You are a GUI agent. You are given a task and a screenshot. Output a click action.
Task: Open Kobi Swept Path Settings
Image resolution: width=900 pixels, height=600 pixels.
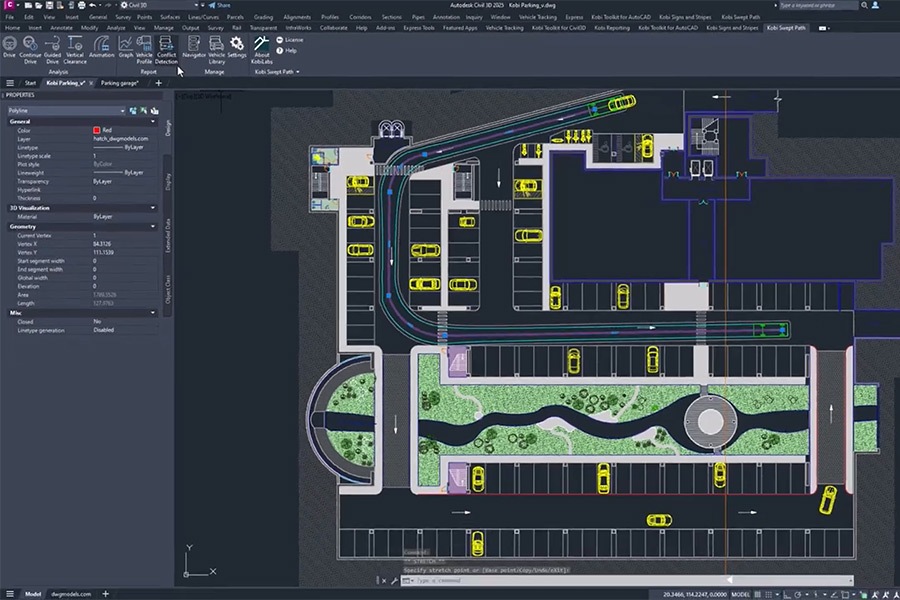click(236, 47)
